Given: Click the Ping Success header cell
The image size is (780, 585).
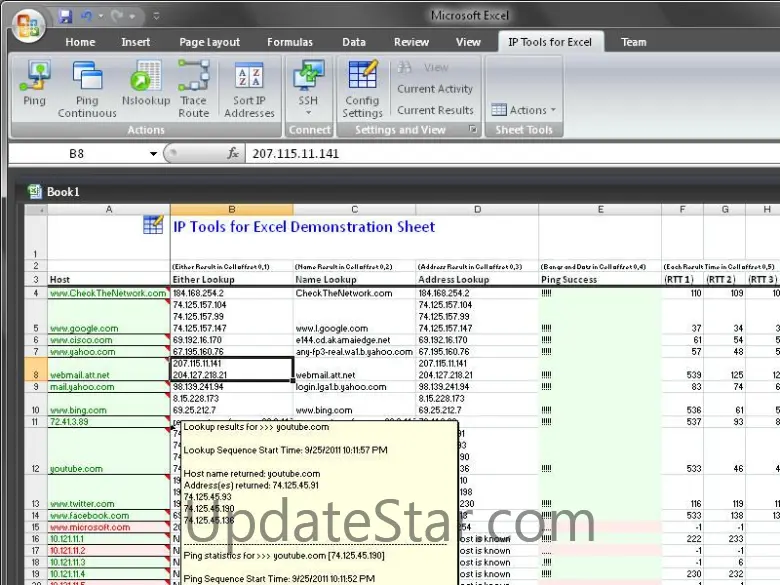Looking at the screenshot, I should 600,279.
